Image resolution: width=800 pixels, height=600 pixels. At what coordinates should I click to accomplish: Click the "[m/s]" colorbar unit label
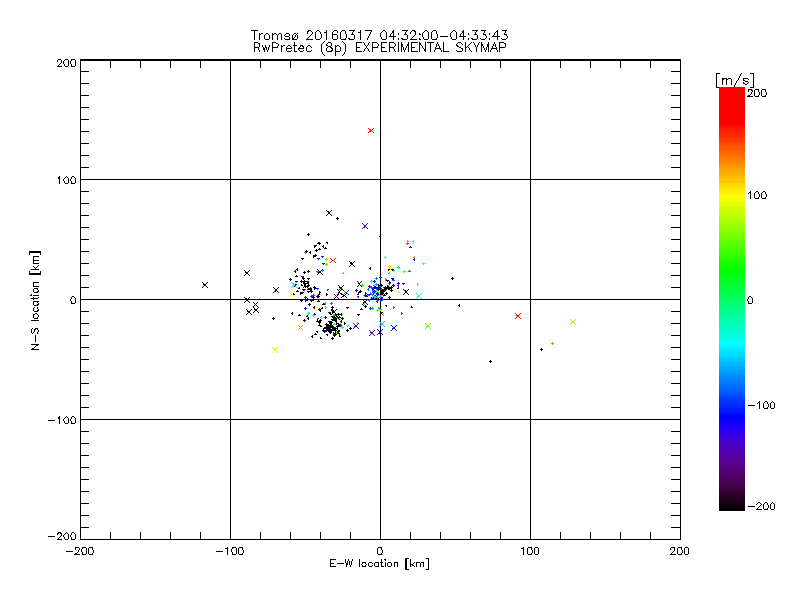point(735,80)
